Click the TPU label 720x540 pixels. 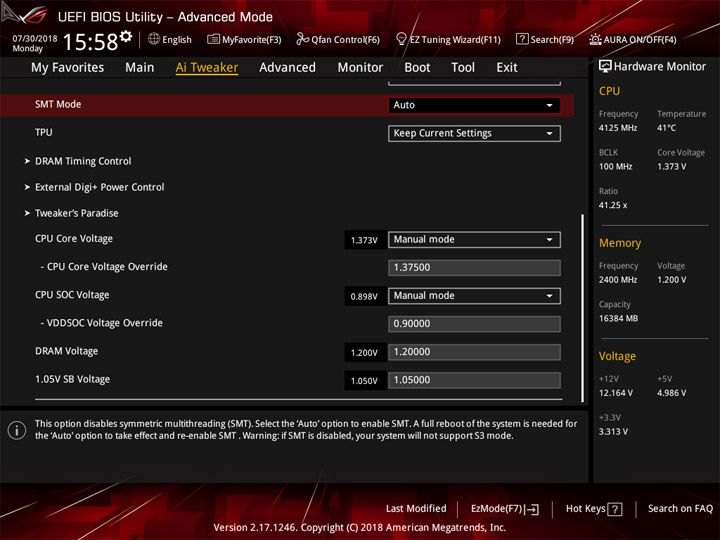44,133
